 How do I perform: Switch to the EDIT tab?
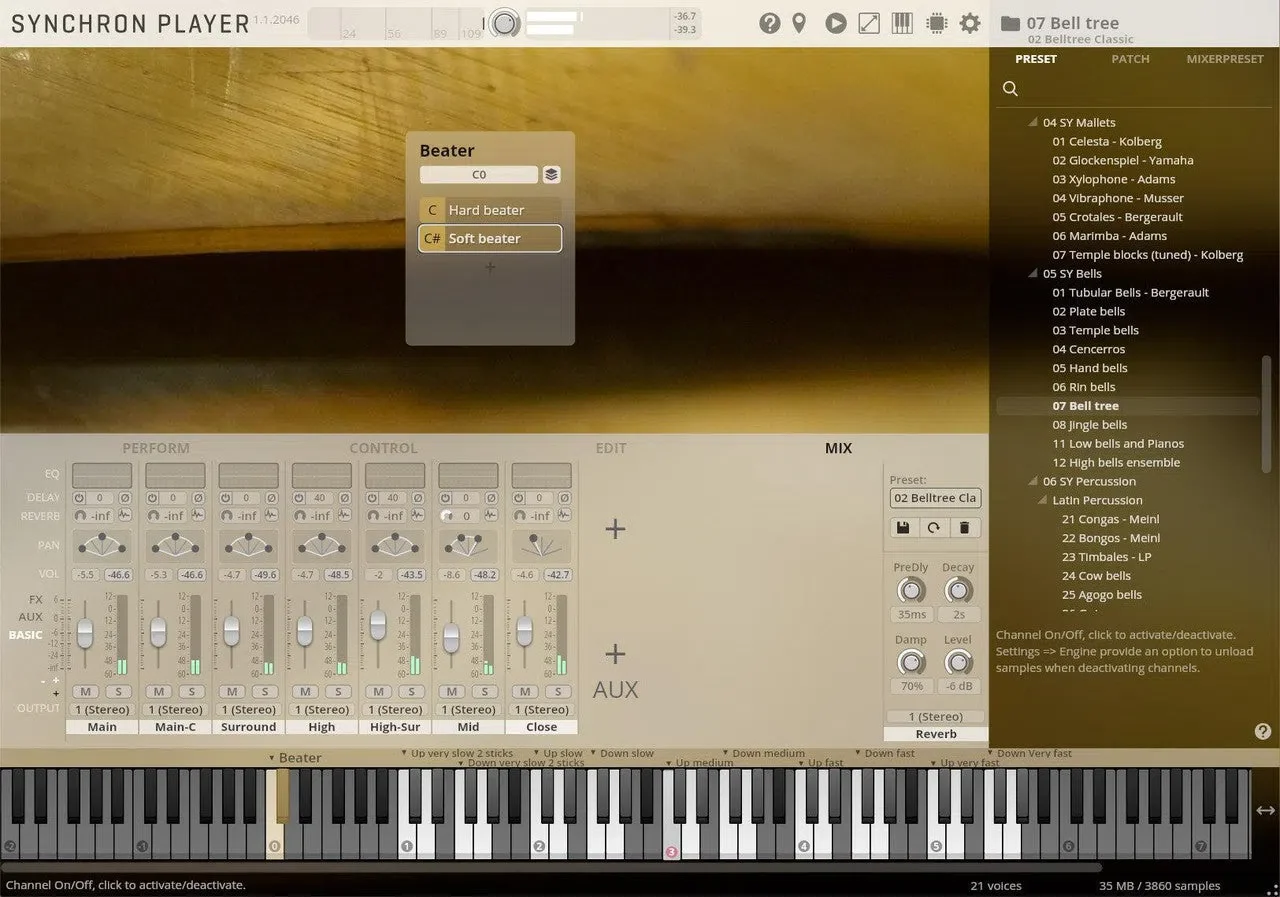(x=611, y=448)
